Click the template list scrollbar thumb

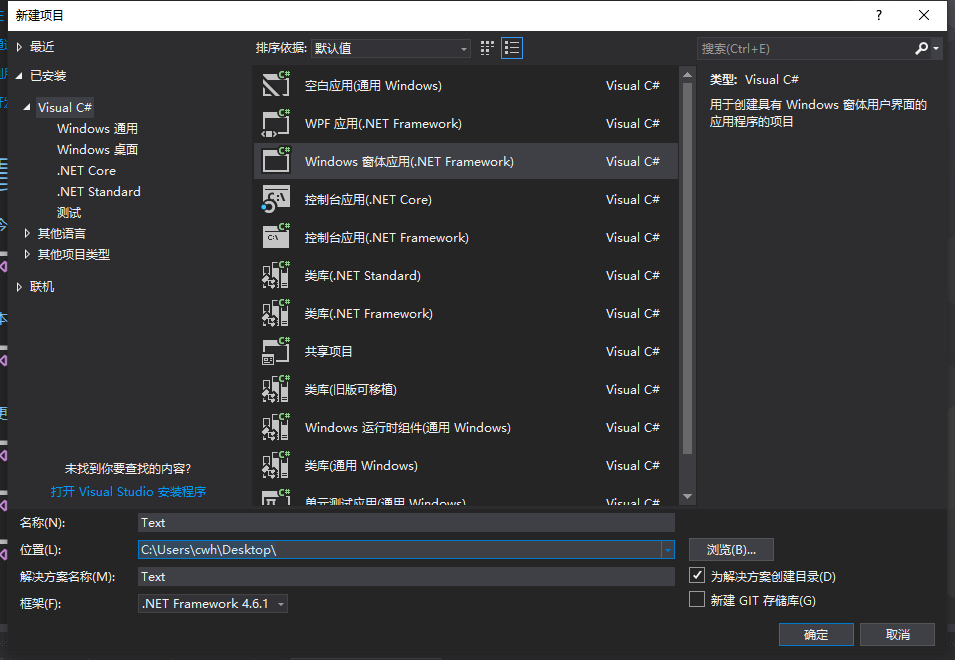[688, 268]
